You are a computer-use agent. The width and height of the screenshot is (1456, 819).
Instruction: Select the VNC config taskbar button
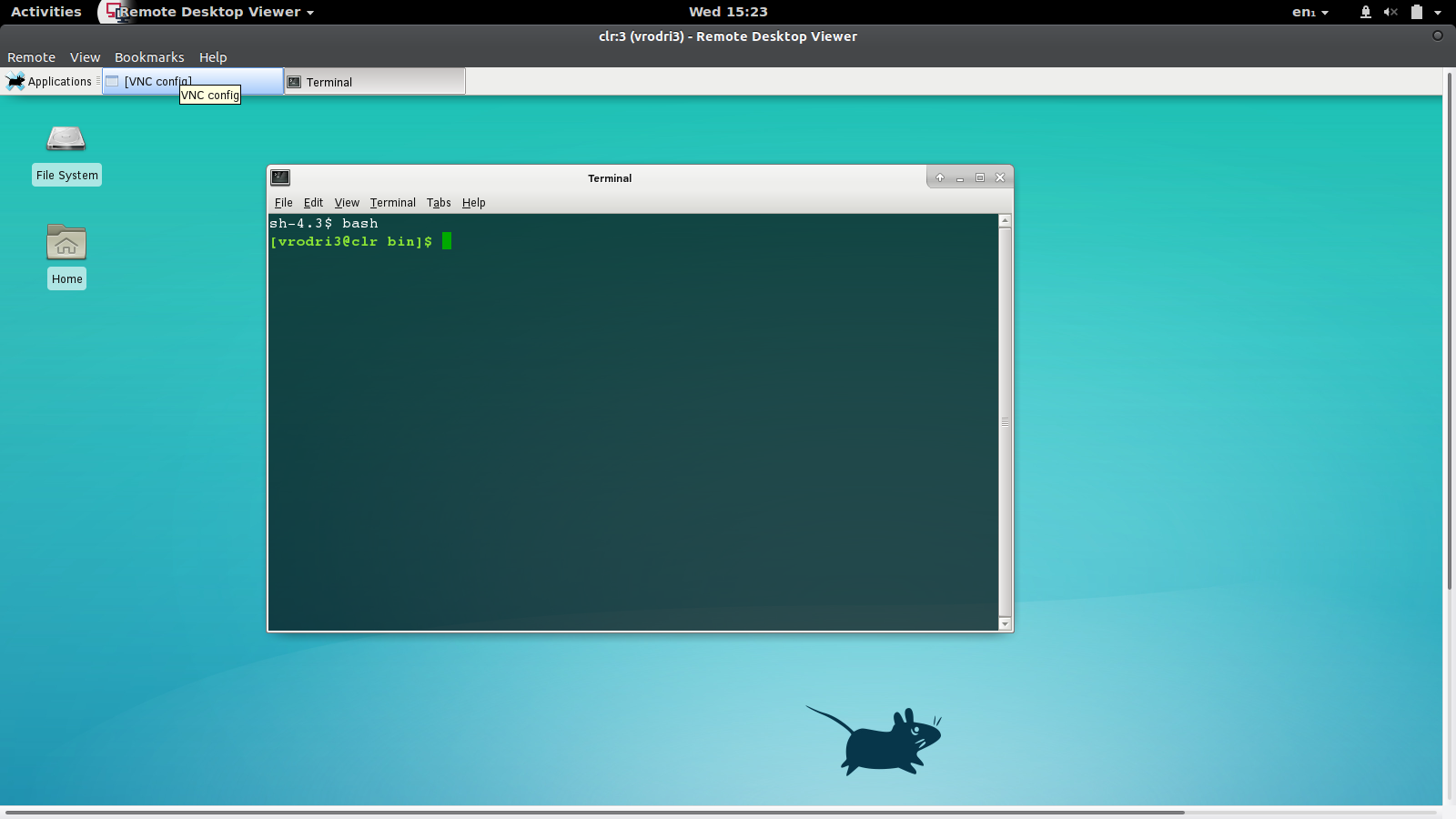pyautogui.click(x=193, y=81)
